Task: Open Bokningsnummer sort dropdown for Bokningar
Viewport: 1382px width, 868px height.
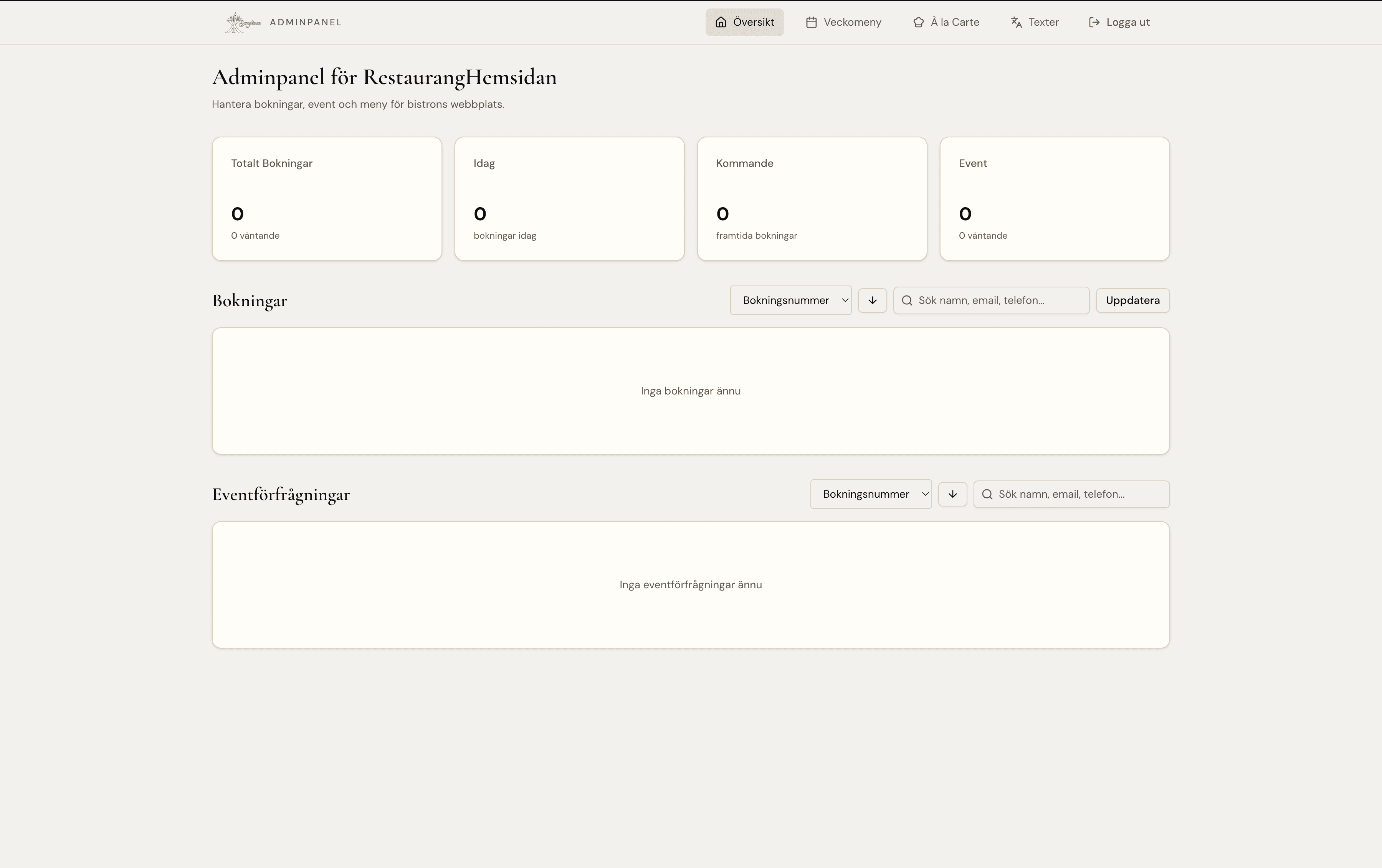Action: [790, 300]
